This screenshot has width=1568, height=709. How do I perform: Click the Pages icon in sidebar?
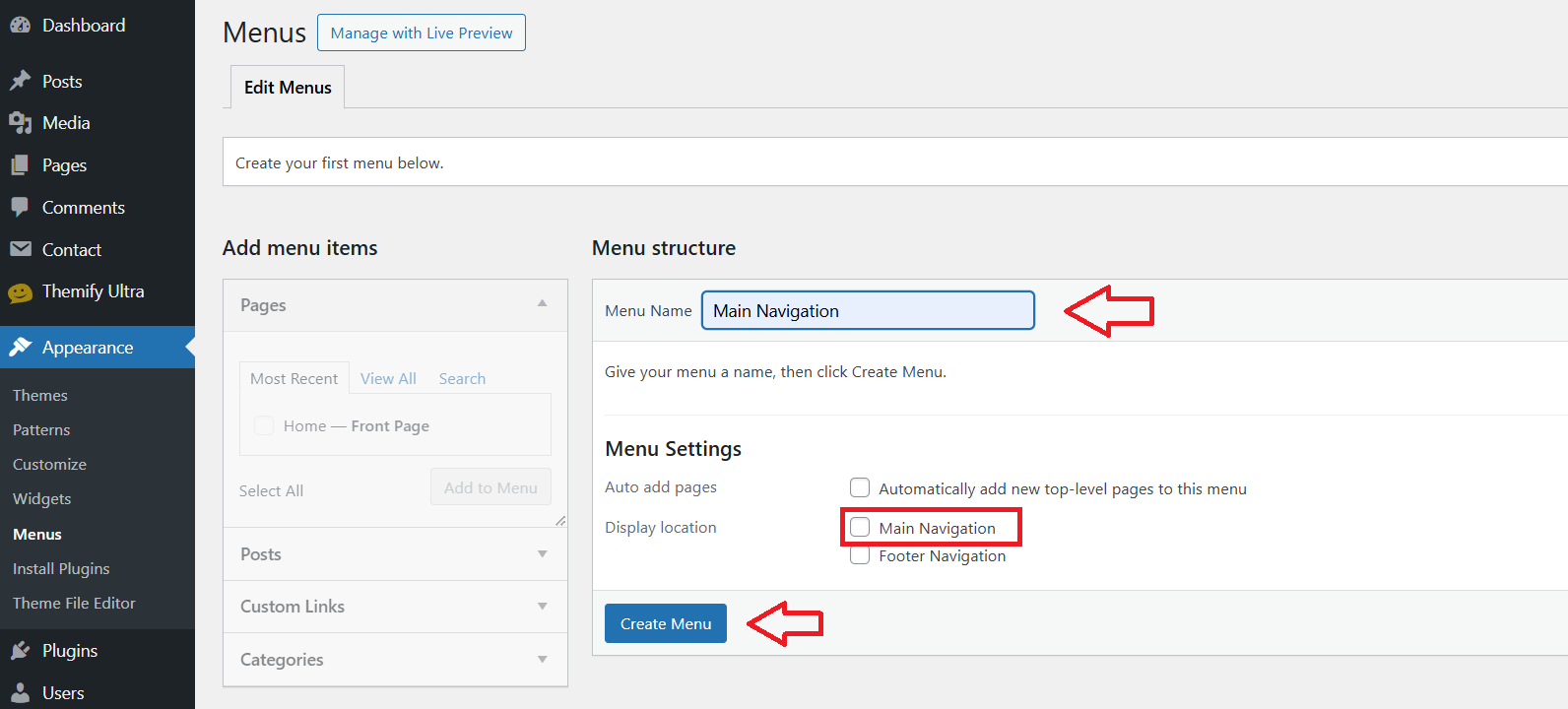[20, 165]
